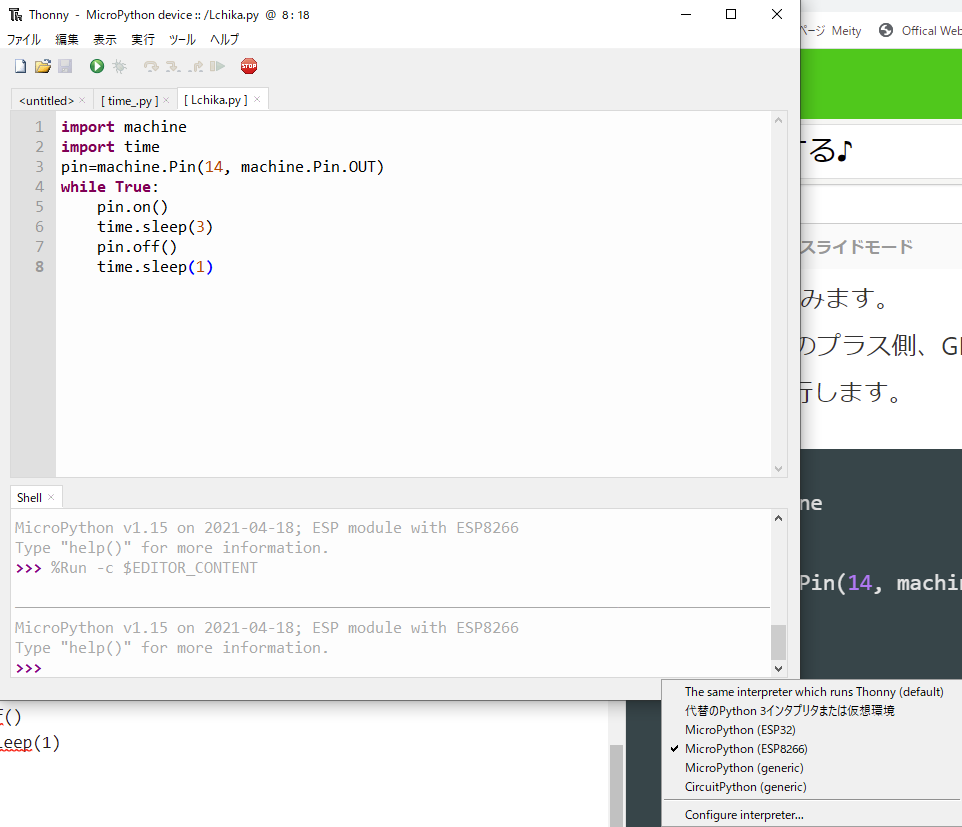Screen dimensions: 962x827
Task: Click the Resume debug icon
Action: [x=217, y=66]
